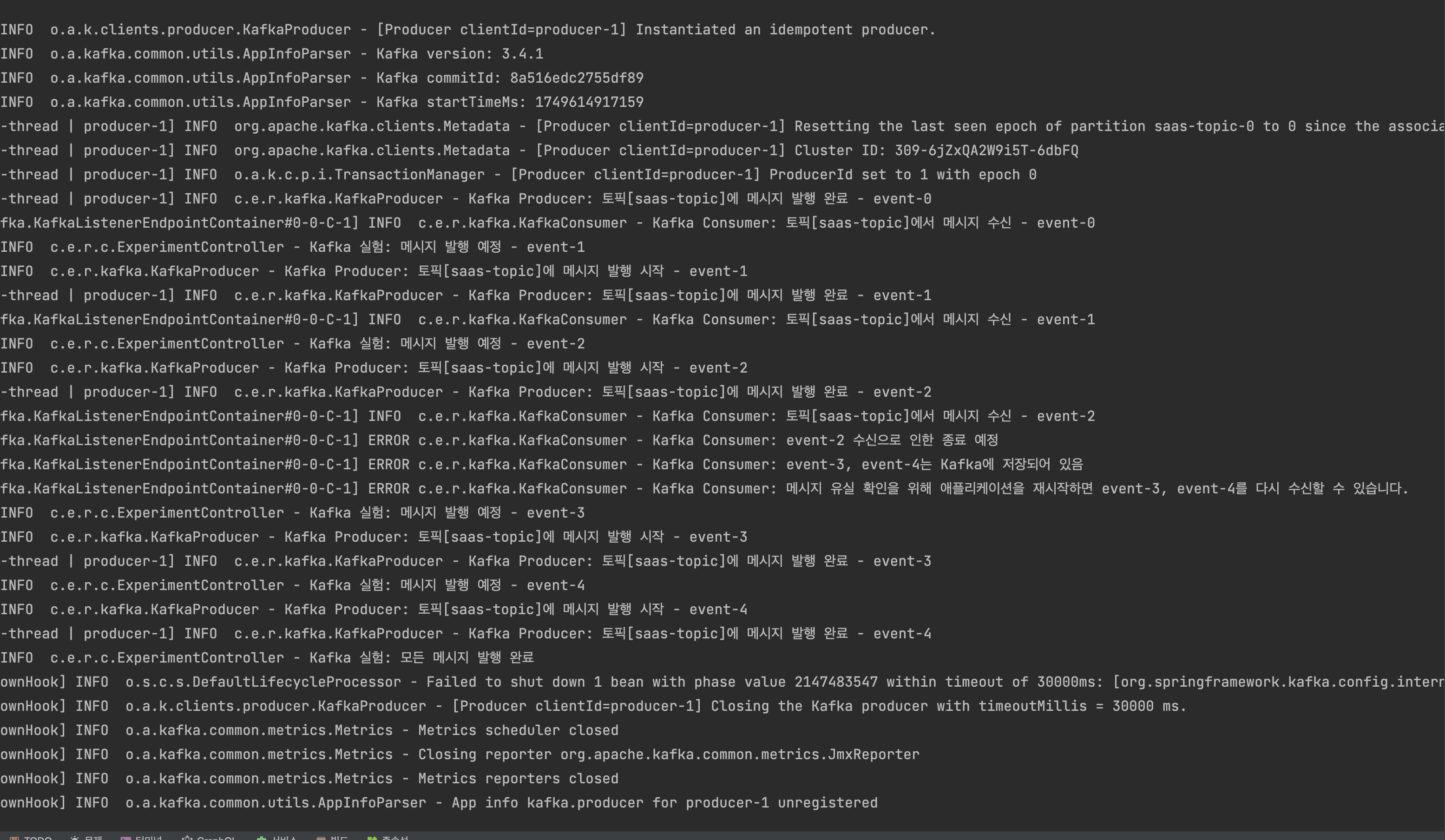Click the GraphQL tab's icon

[x=187, y=838]
